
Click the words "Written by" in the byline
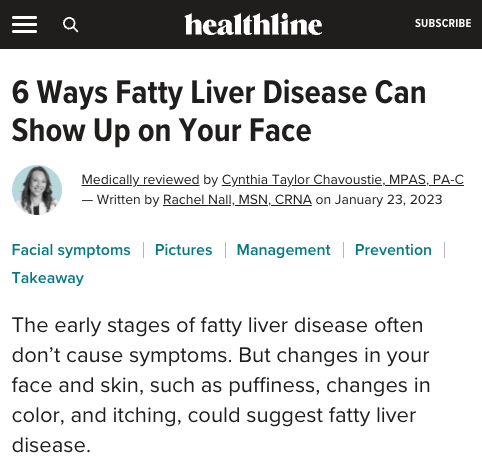coord(128,200)
